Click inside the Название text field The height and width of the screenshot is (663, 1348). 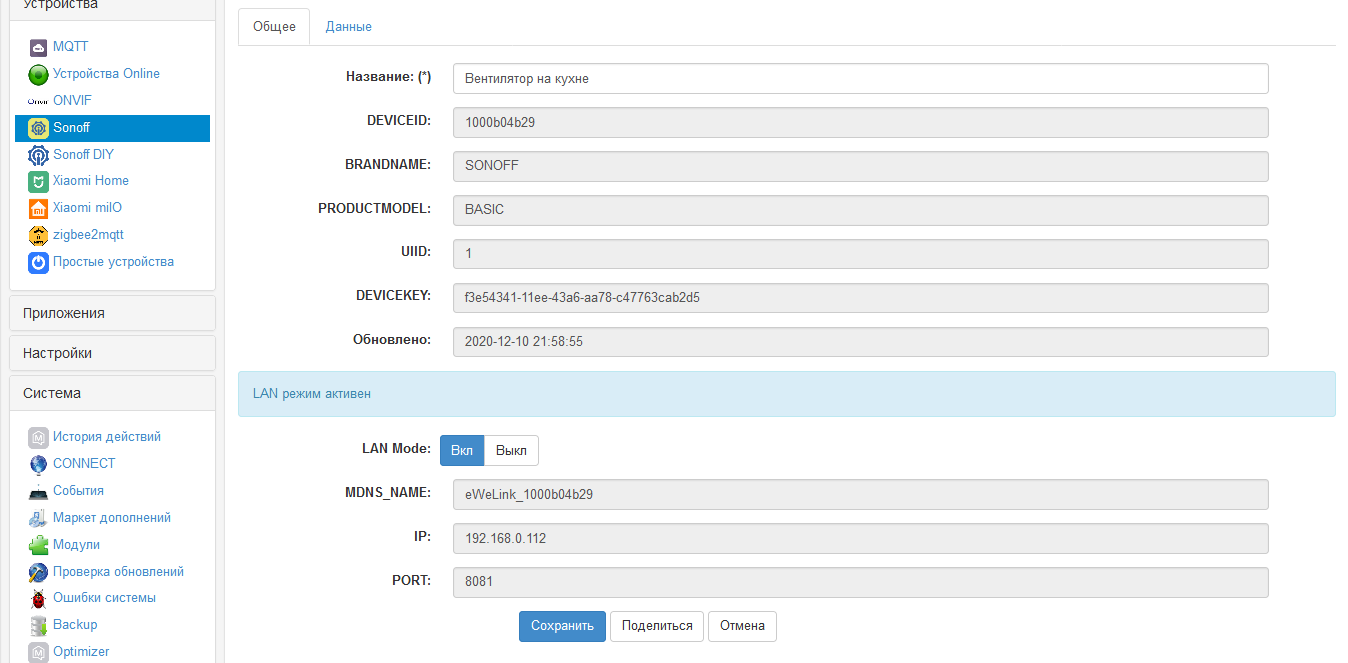tap(860, 78)
